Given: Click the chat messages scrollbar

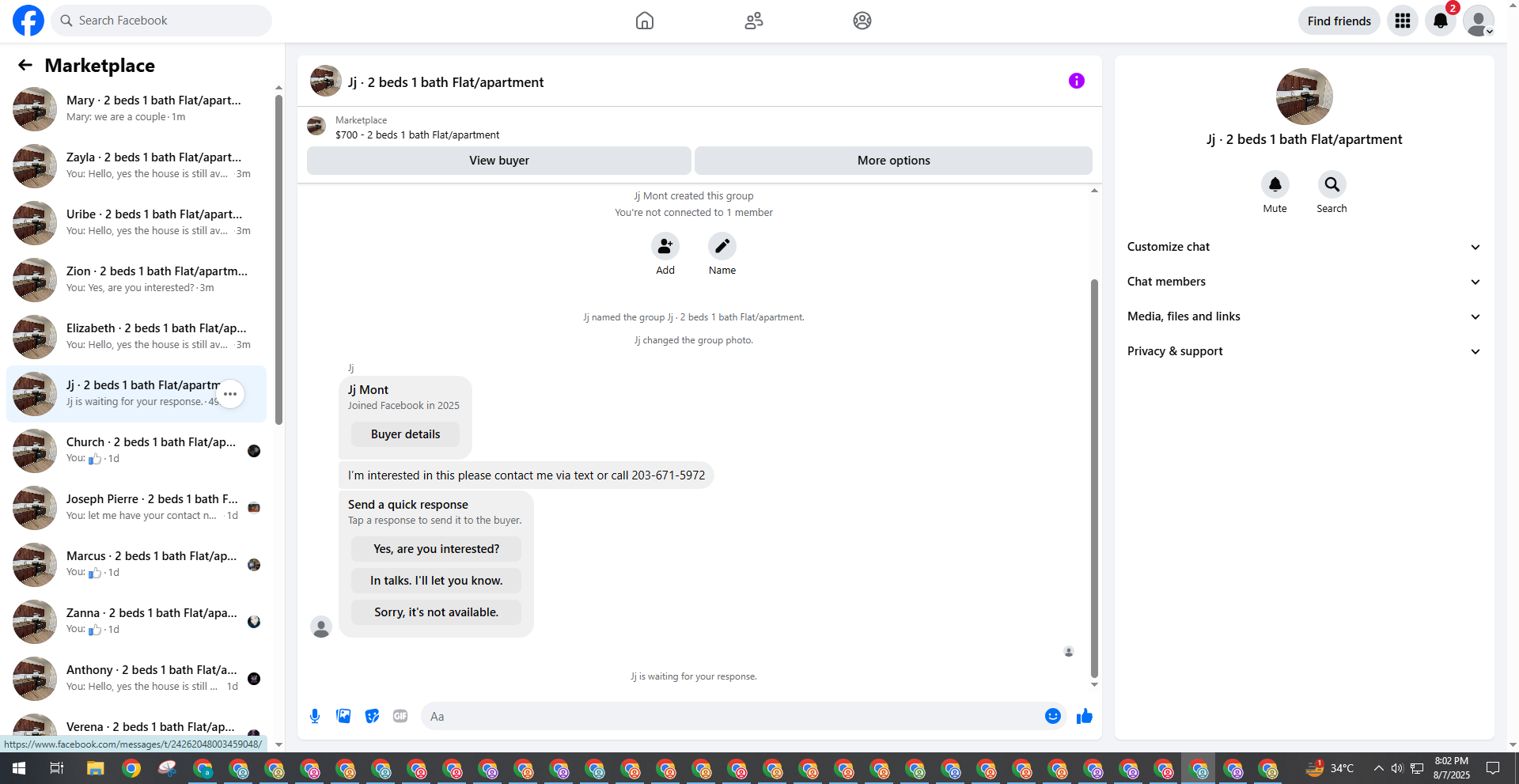Looking at the screenshot, I should tap(1094, 479).
